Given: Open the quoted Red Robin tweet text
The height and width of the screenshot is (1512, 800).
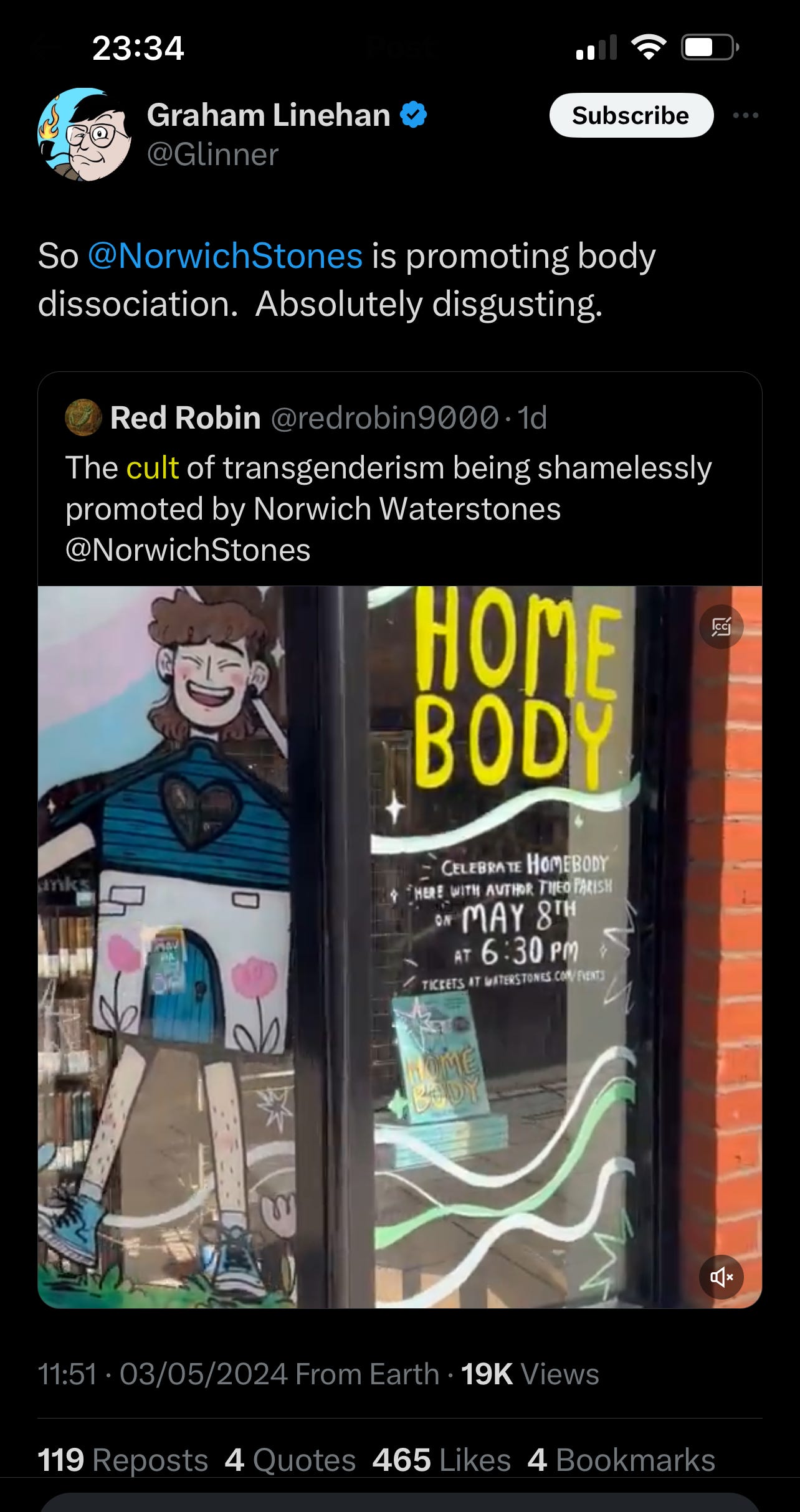Looking at the screenshot, I should [x=388, y=508].
